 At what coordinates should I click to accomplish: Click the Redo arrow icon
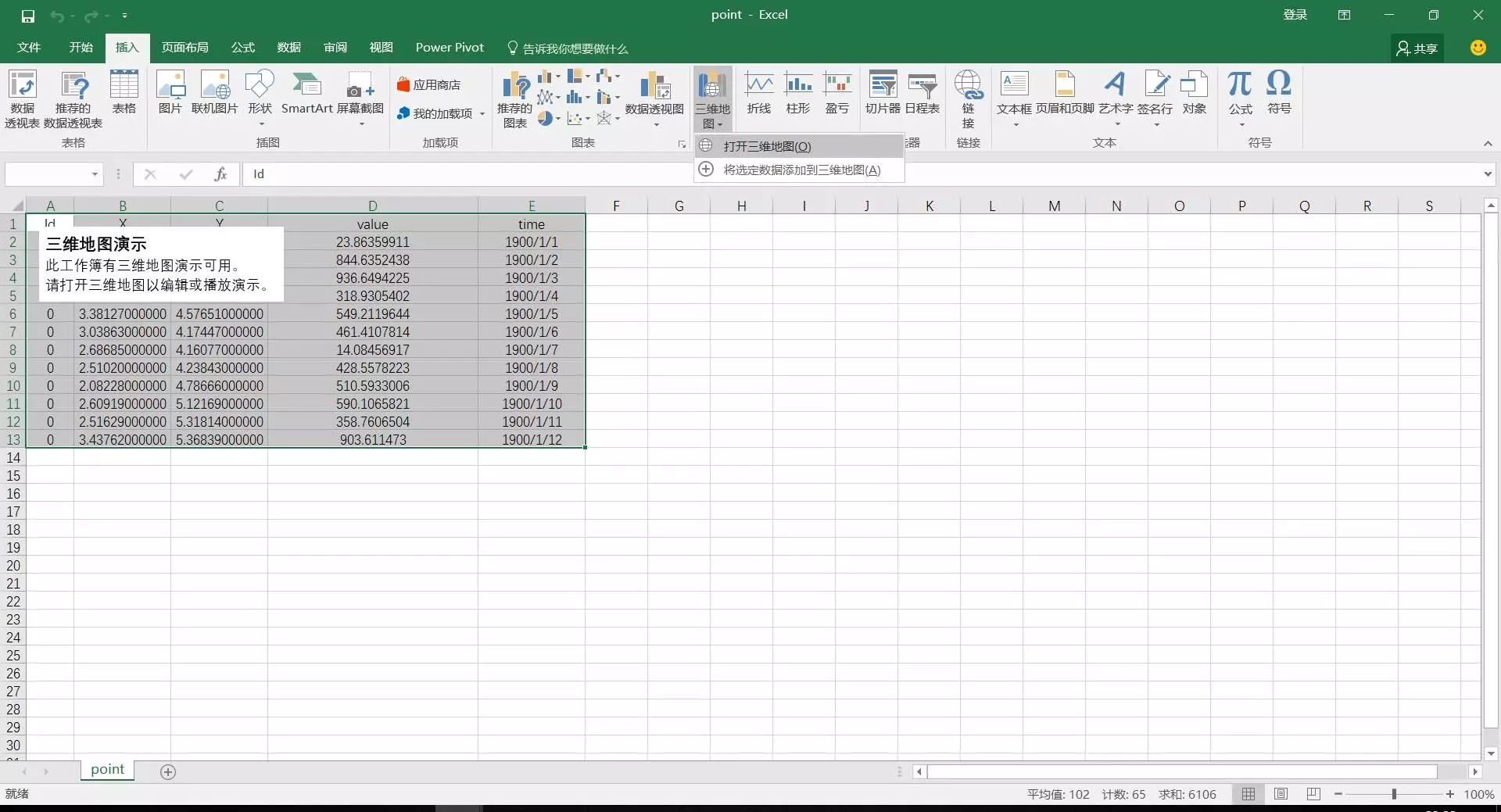click(x=91, y=16)
